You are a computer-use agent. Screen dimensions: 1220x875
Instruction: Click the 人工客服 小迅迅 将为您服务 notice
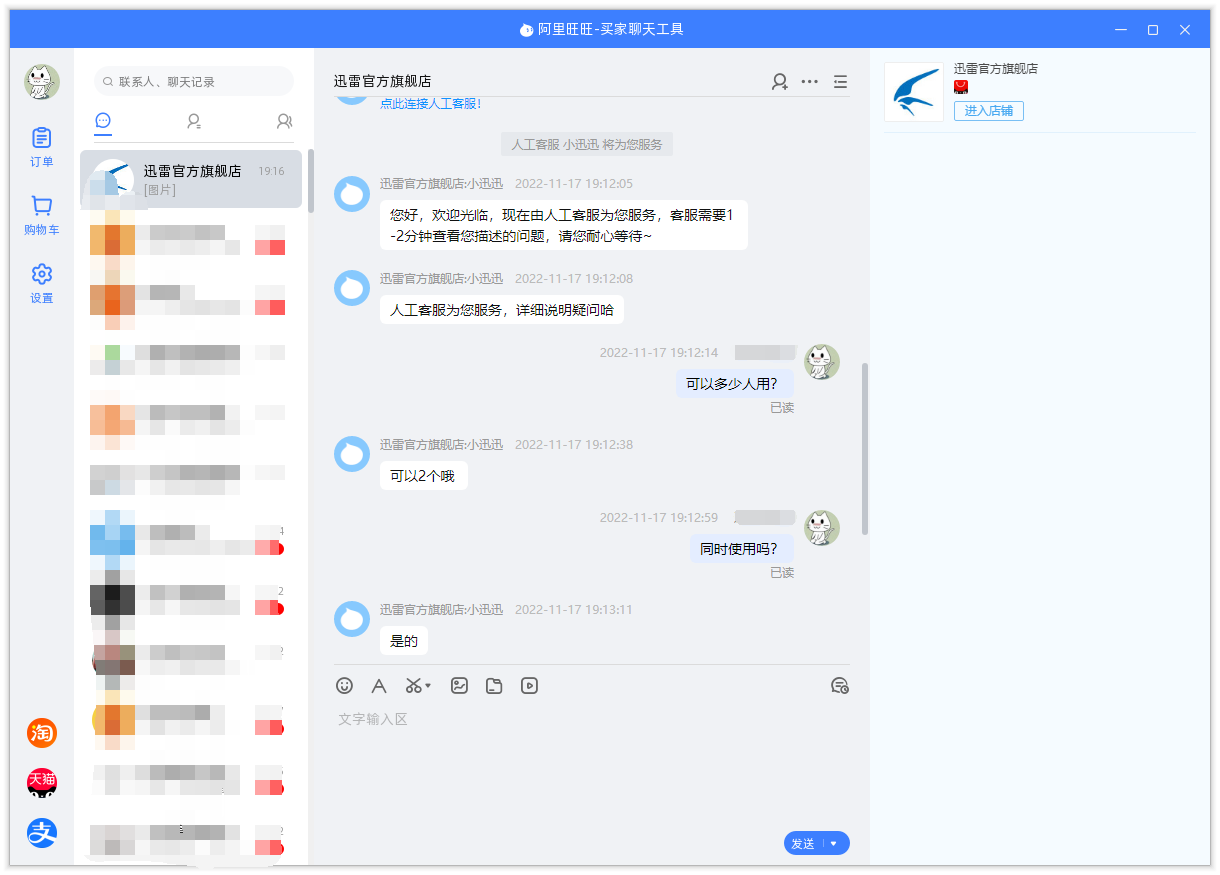pos(587,144)
